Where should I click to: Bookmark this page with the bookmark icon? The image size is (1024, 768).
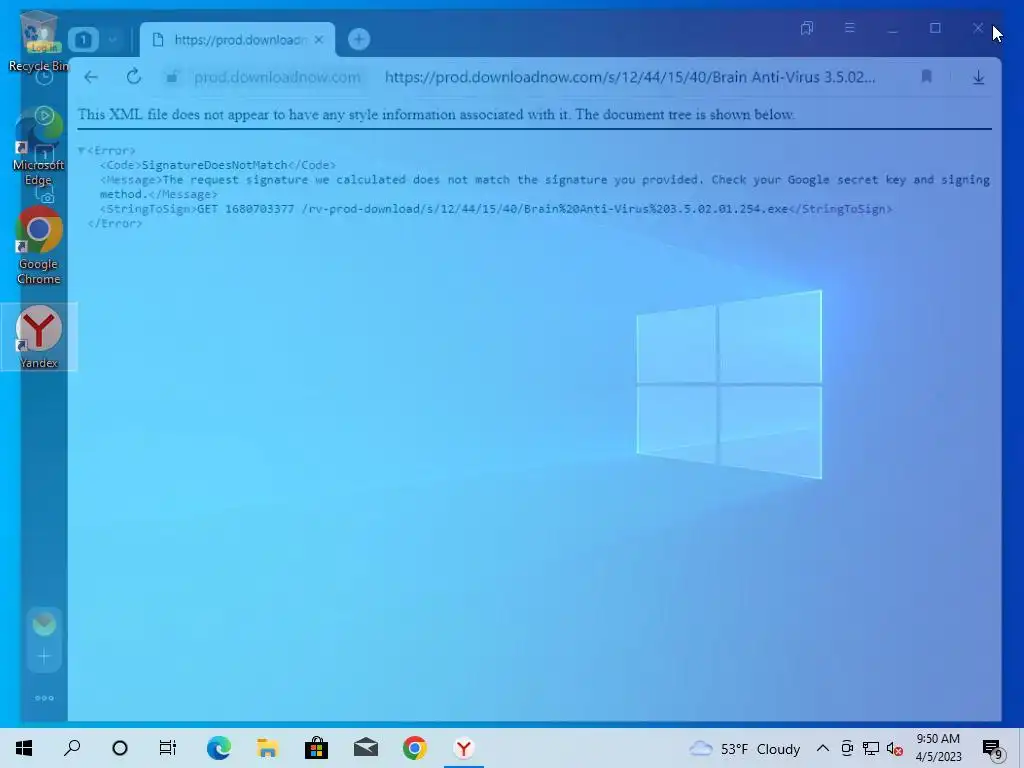click(926, 77)
